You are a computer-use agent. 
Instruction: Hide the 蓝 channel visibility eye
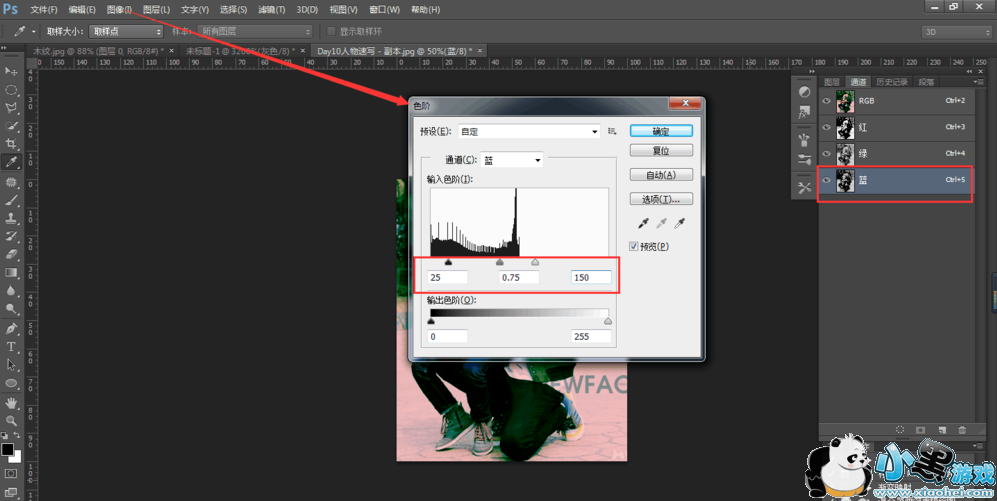[827, 180]
